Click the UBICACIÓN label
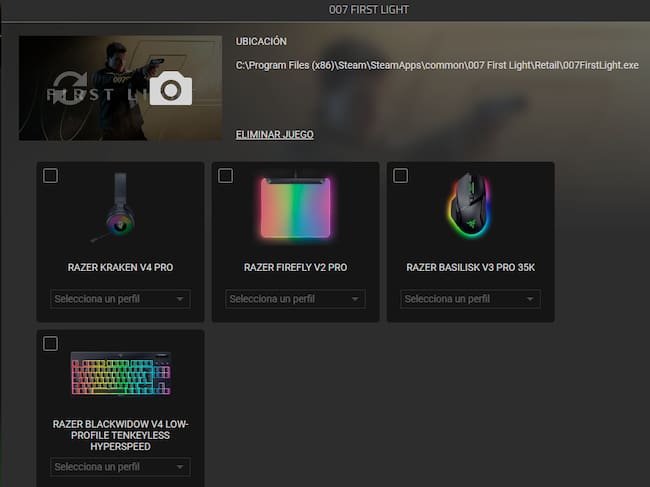This screenshot has height=487, width=650. pyautogui.click(x=261, y=41)
